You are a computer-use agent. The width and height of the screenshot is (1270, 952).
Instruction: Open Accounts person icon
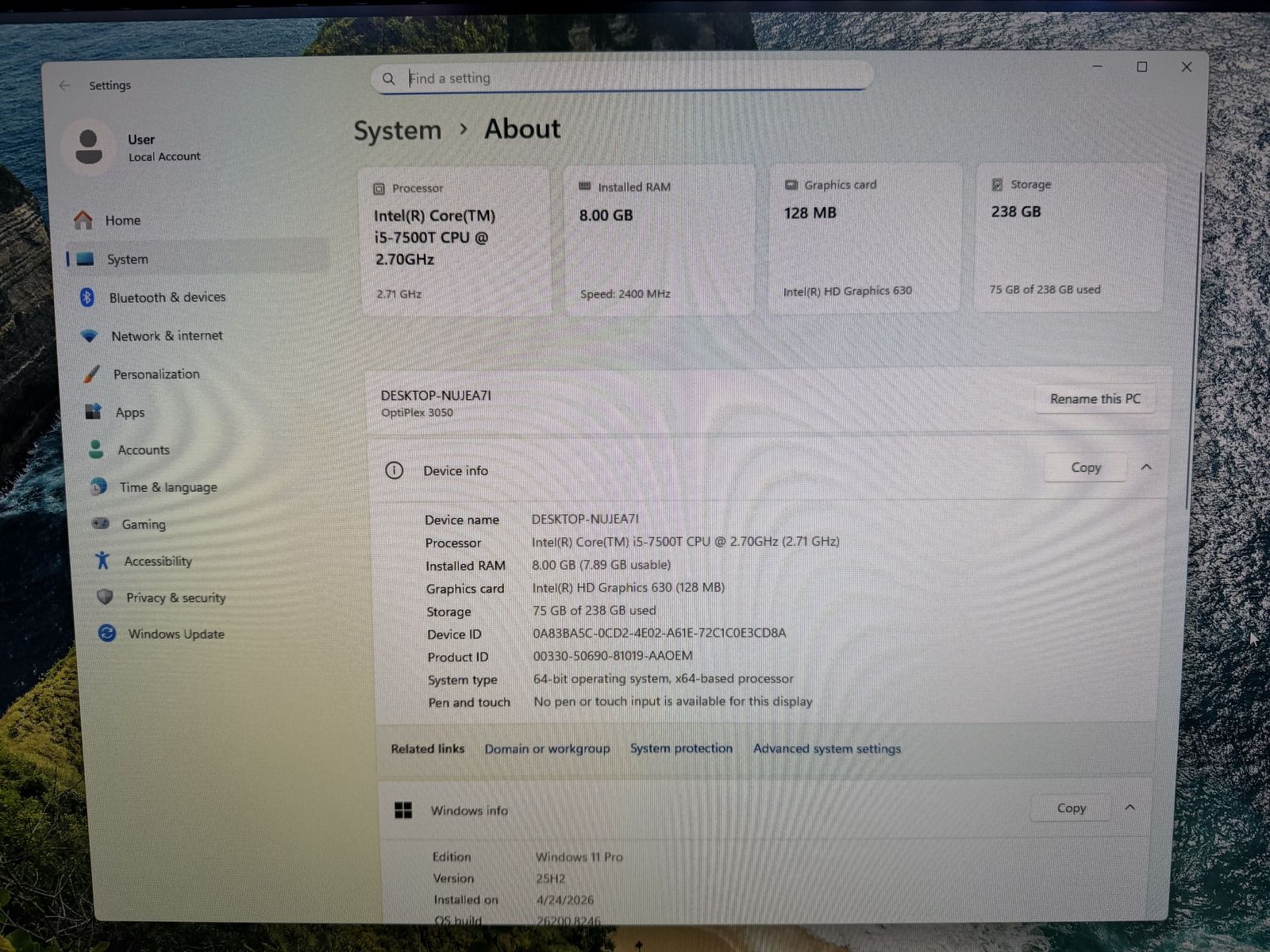(96, 450)
